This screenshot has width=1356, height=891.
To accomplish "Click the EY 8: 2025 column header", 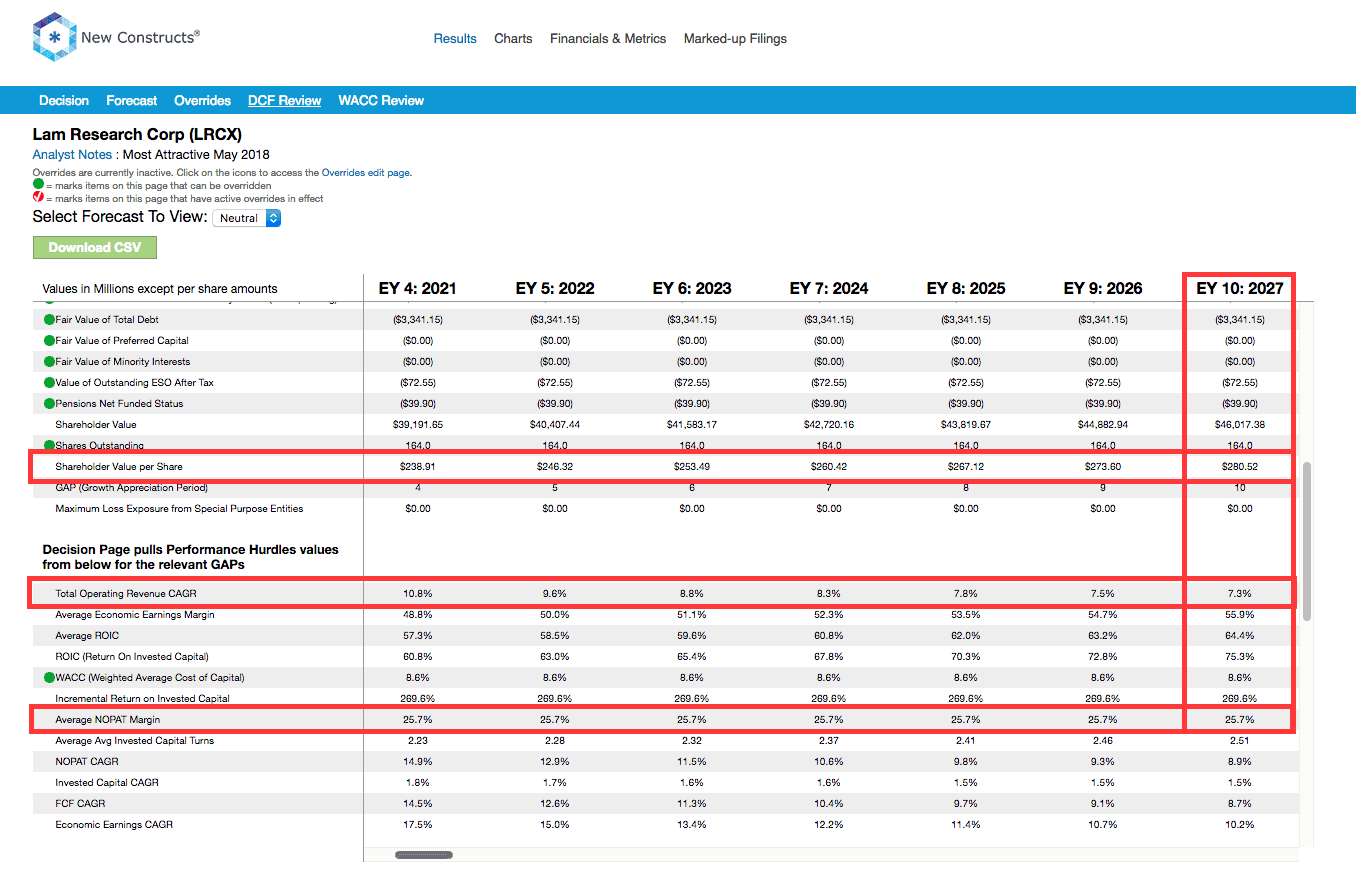I will pyautogui.click(x=966, y=288).
